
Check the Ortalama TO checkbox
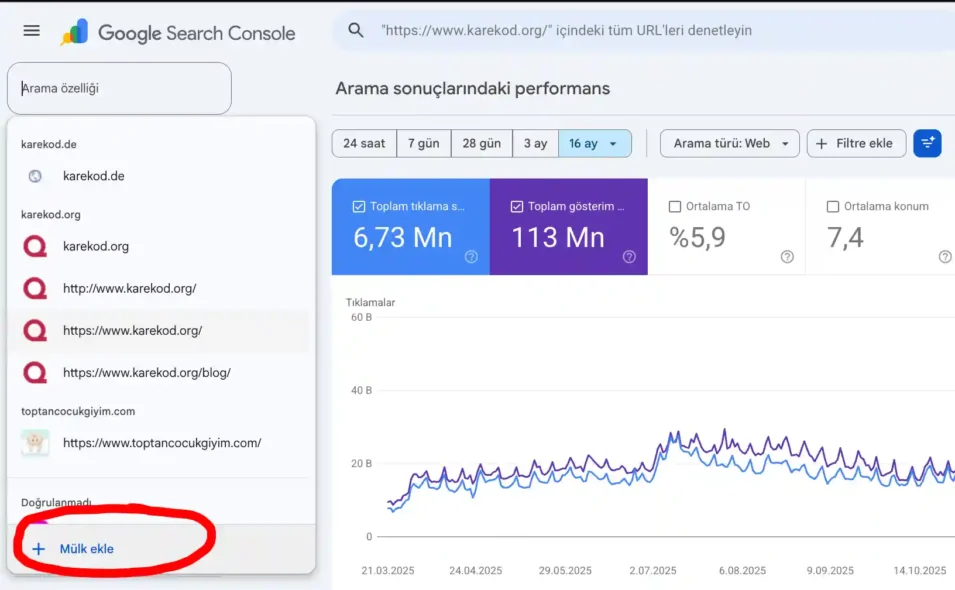[x=675, y=206]
